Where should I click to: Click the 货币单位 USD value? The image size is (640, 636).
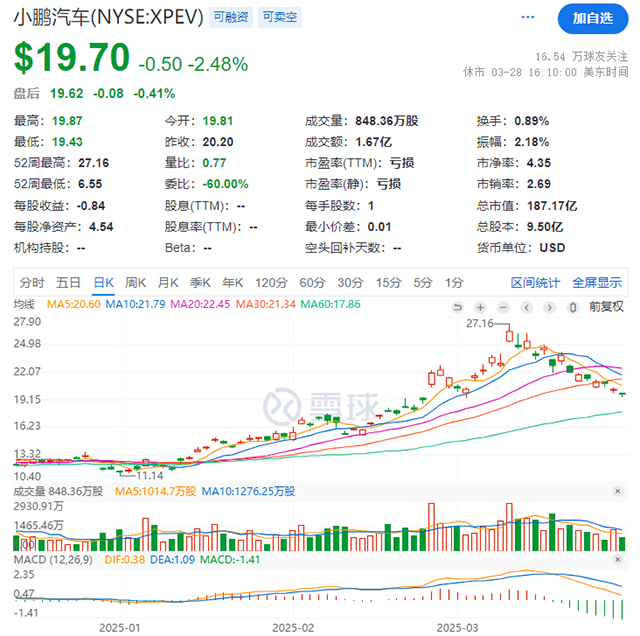[x=552, y=248]
